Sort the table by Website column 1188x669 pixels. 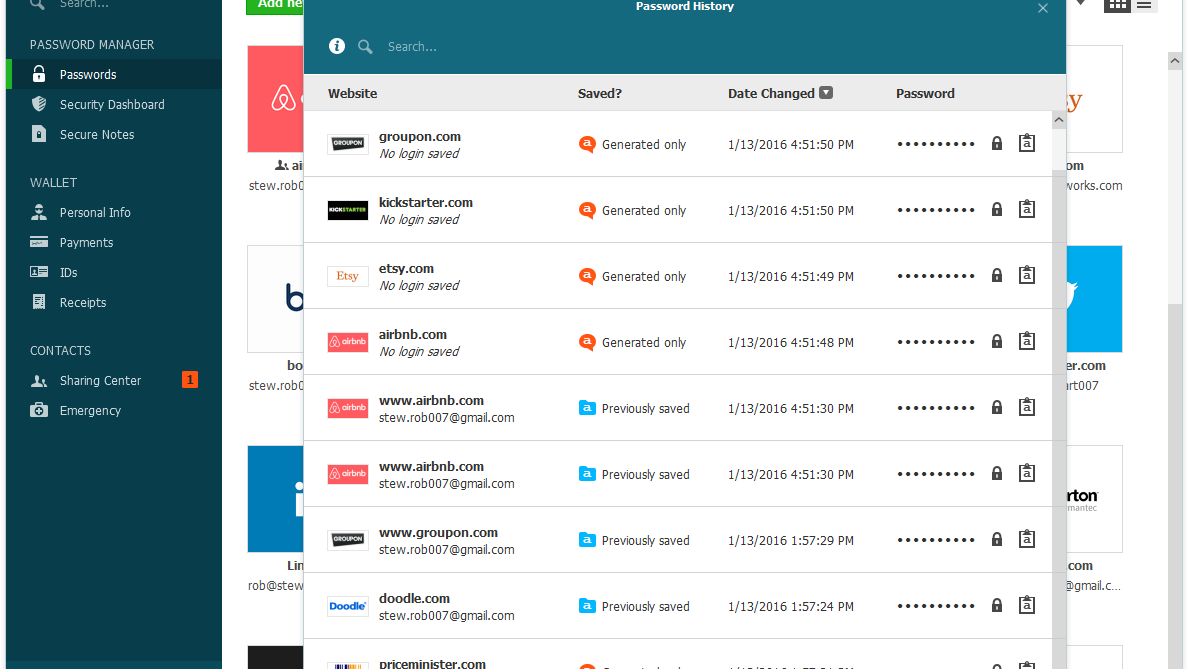pyautogui.click(x=352, y=93)
